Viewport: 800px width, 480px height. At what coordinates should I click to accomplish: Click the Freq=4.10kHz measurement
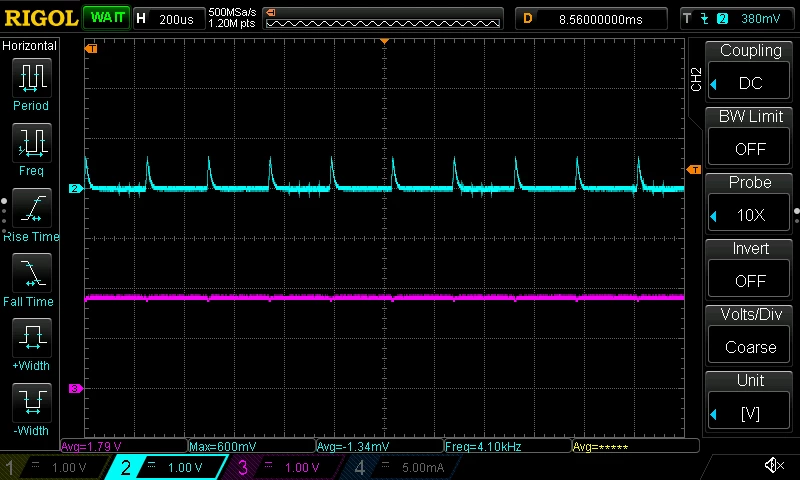click(508, 446)
